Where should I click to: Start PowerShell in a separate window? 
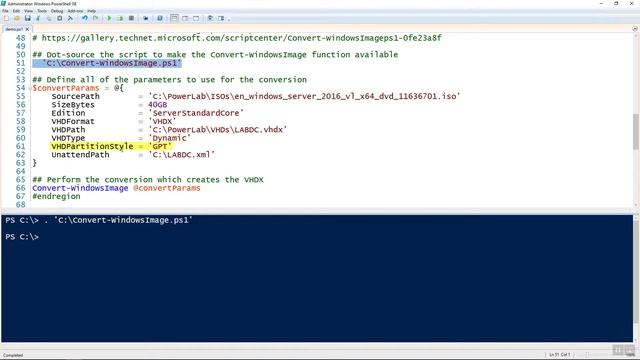(x=160, y=18)
